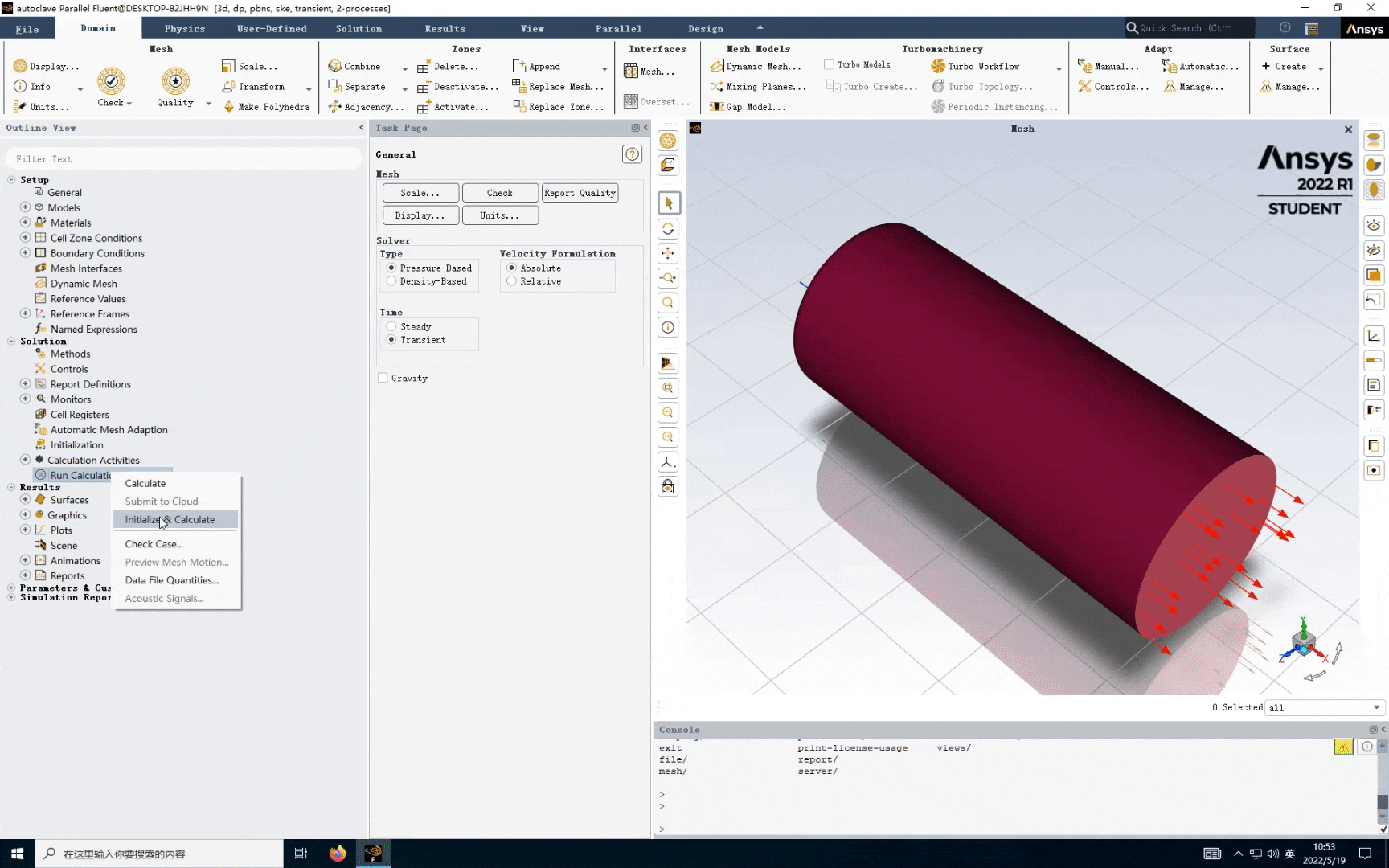Click the rotate view tool icon
Image resolution: width=1389 pixels, height=868 pixels.
click(x=668, y=229)
